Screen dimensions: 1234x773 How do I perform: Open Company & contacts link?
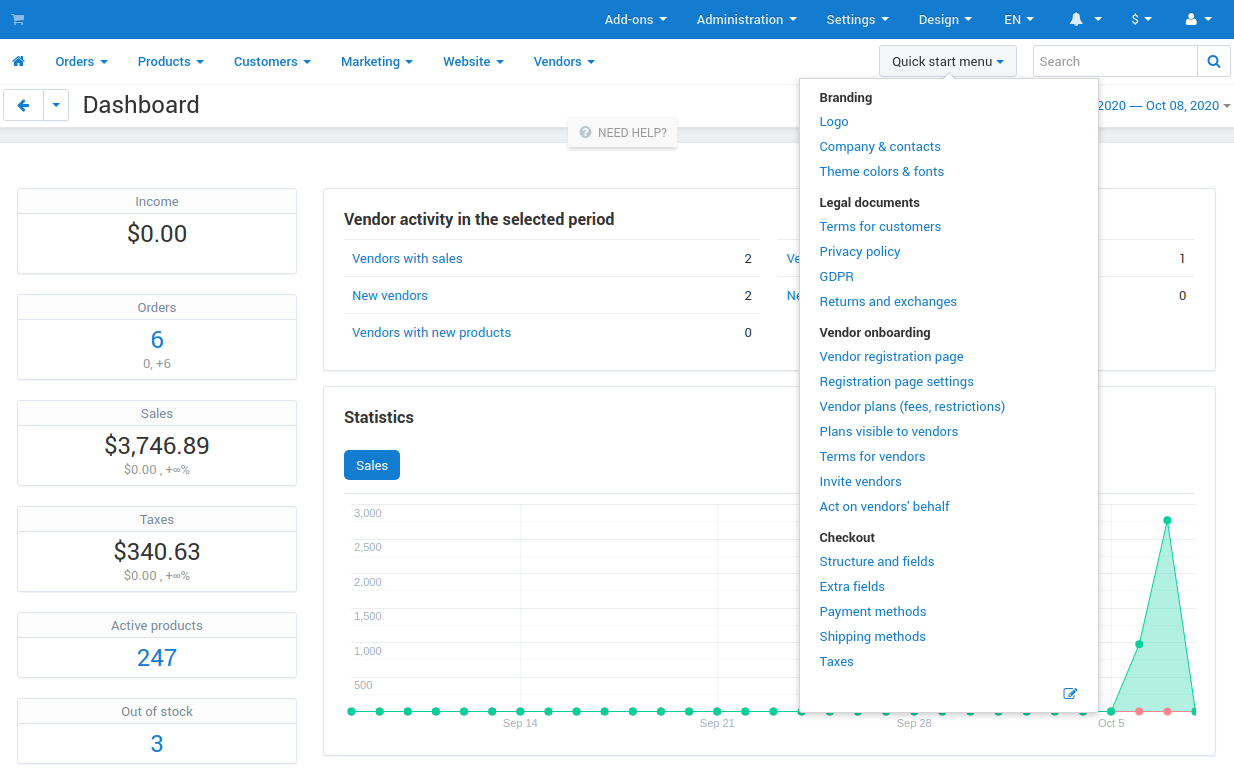point(880,147)
